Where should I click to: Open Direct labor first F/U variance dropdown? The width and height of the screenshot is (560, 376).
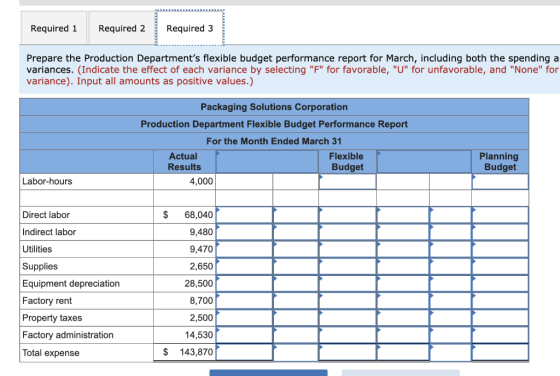(x=296, y=215)
